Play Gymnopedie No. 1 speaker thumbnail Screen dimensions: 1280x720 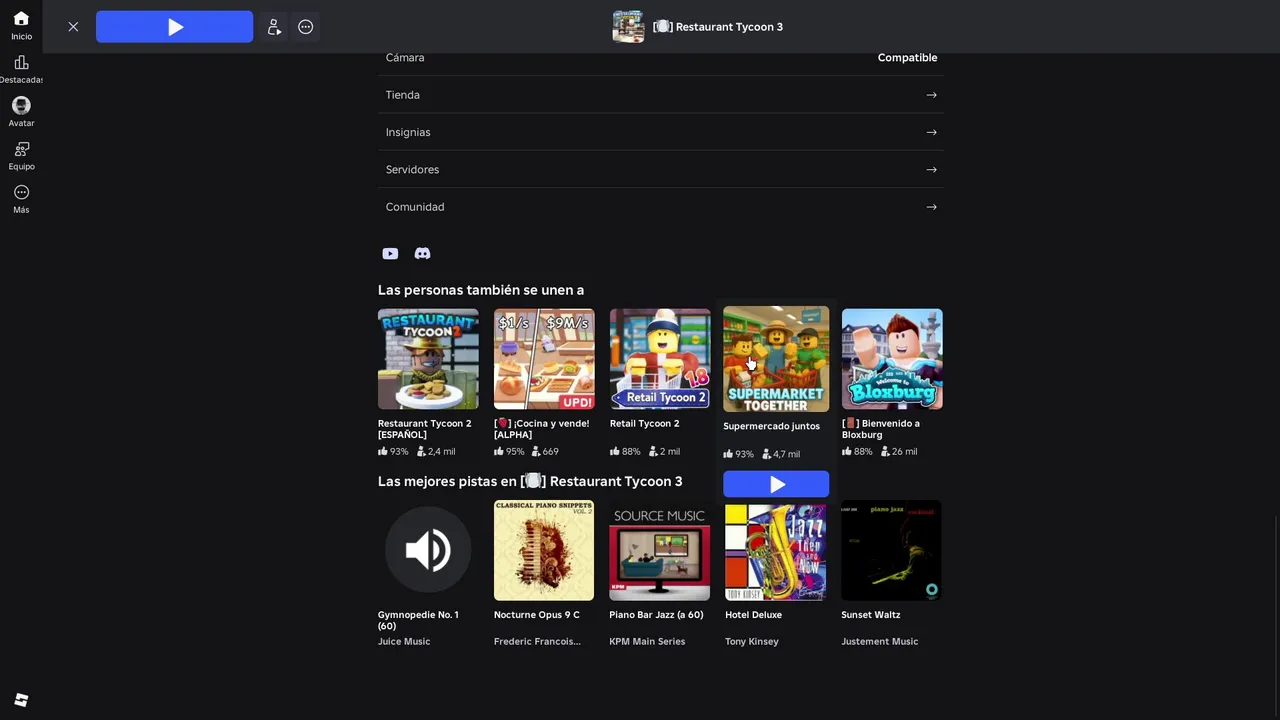point(428,551)
